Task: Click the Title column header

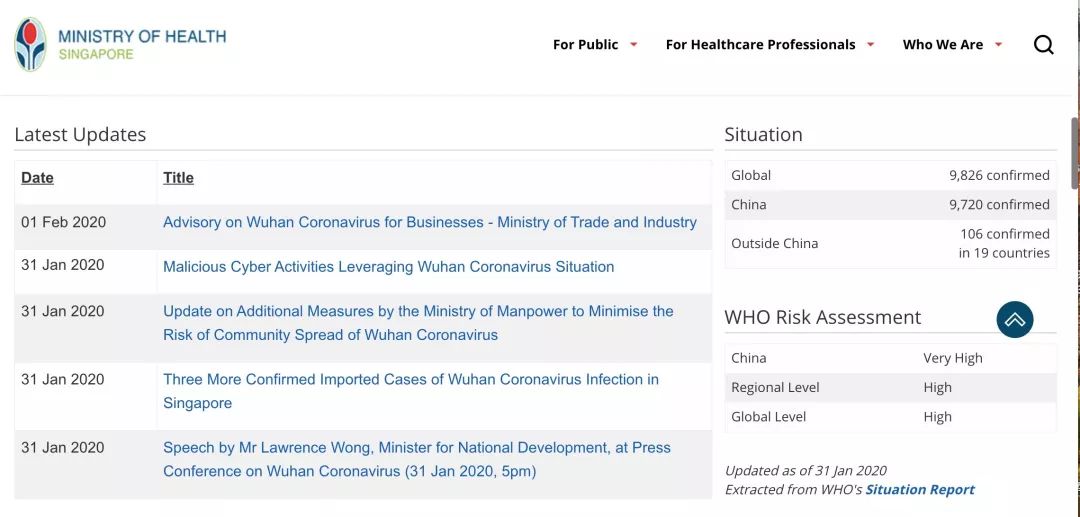Action: pyautogui.click(x=178, y=178)
